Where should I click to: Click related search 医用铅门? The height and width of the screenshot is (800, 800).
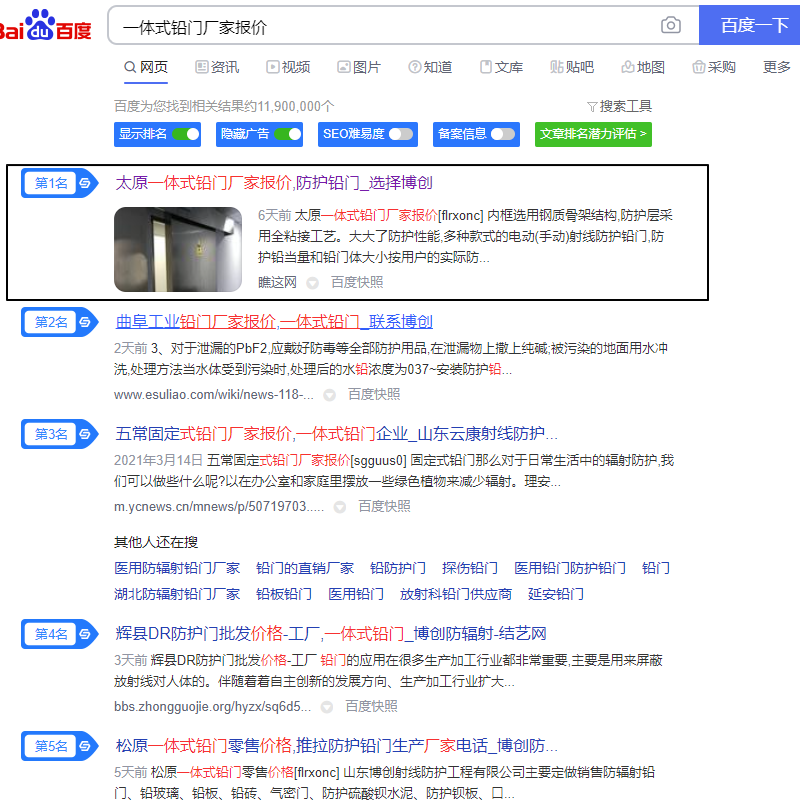(356, 594)
